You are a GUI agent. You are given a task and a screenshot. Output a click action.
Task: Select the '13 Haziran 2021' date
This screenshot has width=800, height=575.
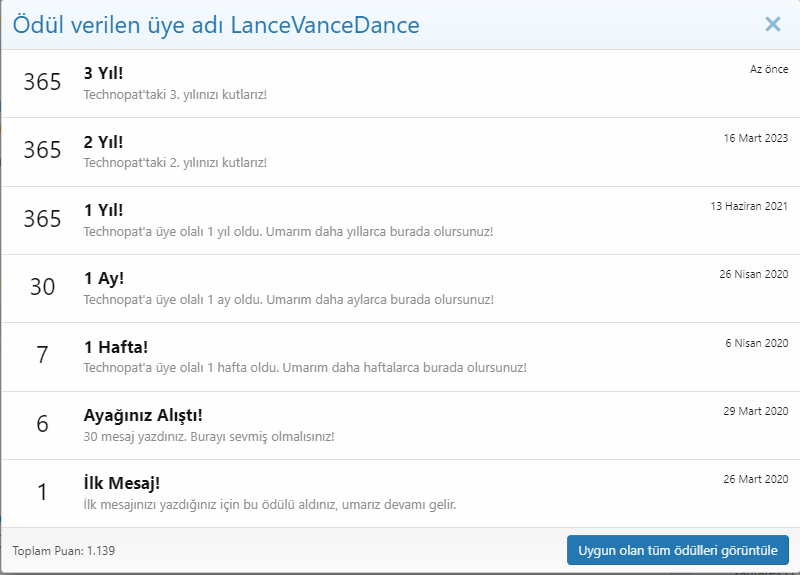[749, 206]
